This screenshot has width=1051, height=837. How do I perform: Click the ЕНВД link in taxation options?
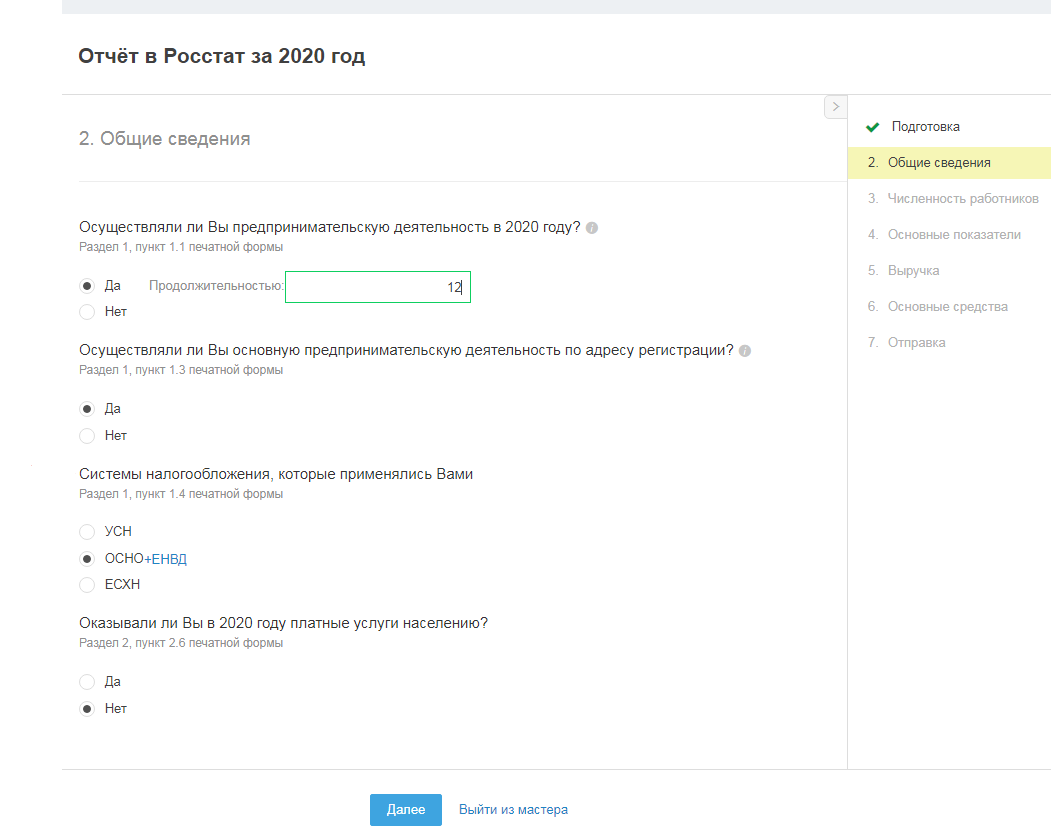[169, 559]
